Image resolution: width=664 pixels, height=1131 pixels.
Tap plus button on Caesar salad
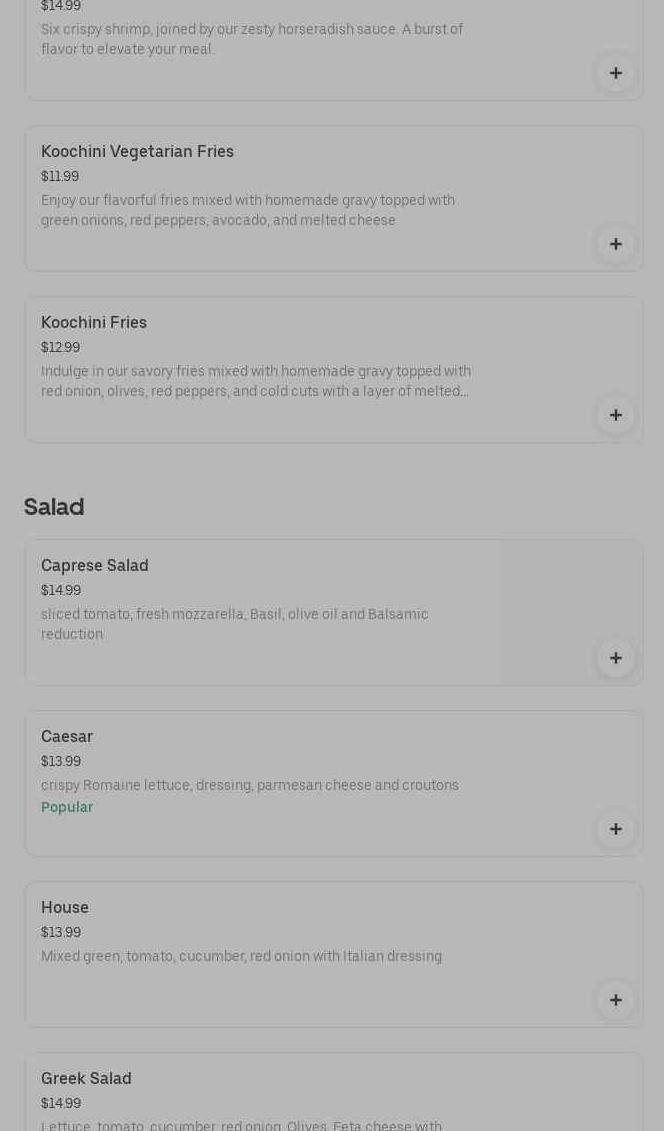615,829
